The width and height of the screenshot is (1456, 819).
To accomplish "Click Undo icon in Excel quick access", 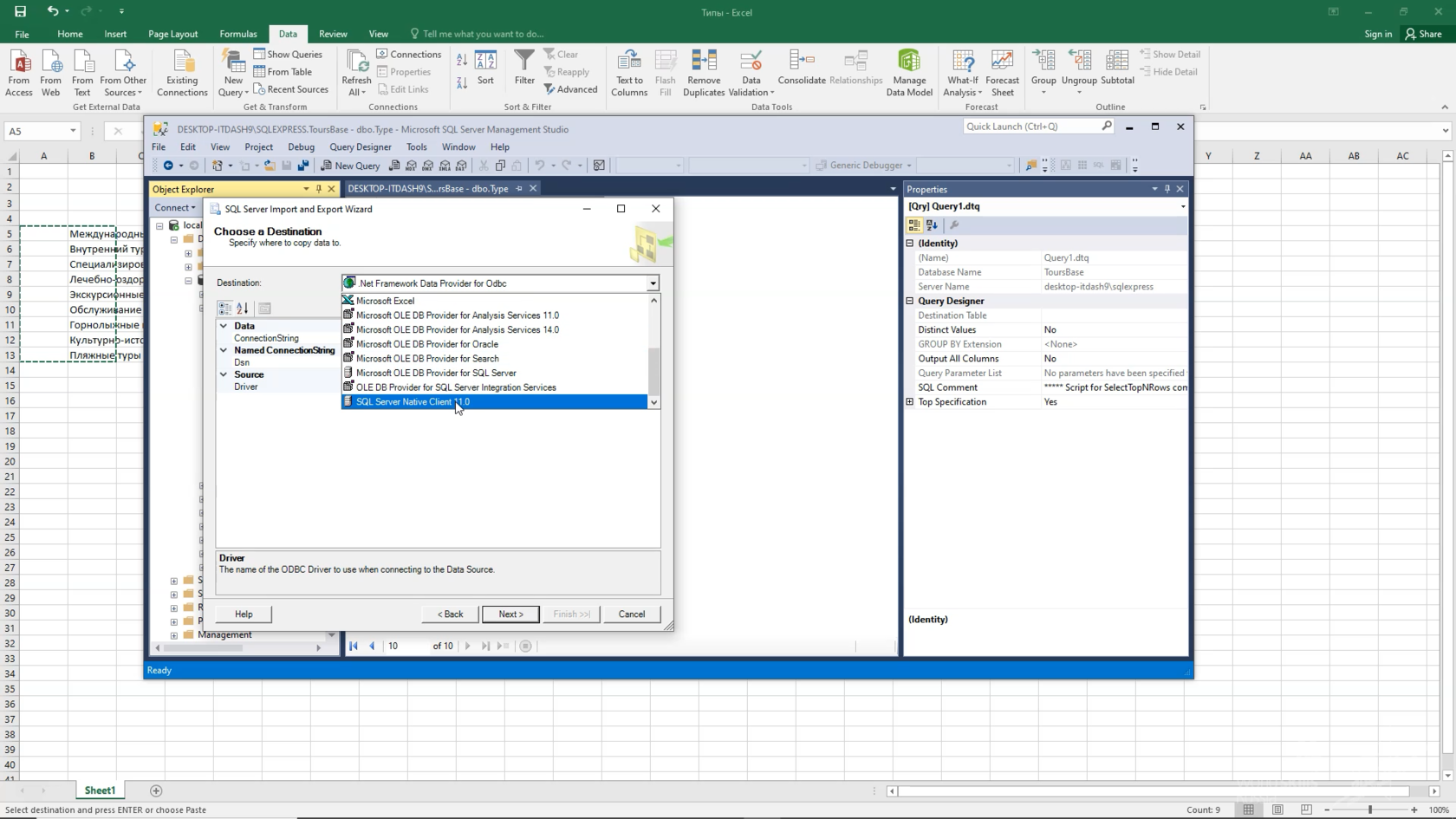I will [x=53, y=11].
